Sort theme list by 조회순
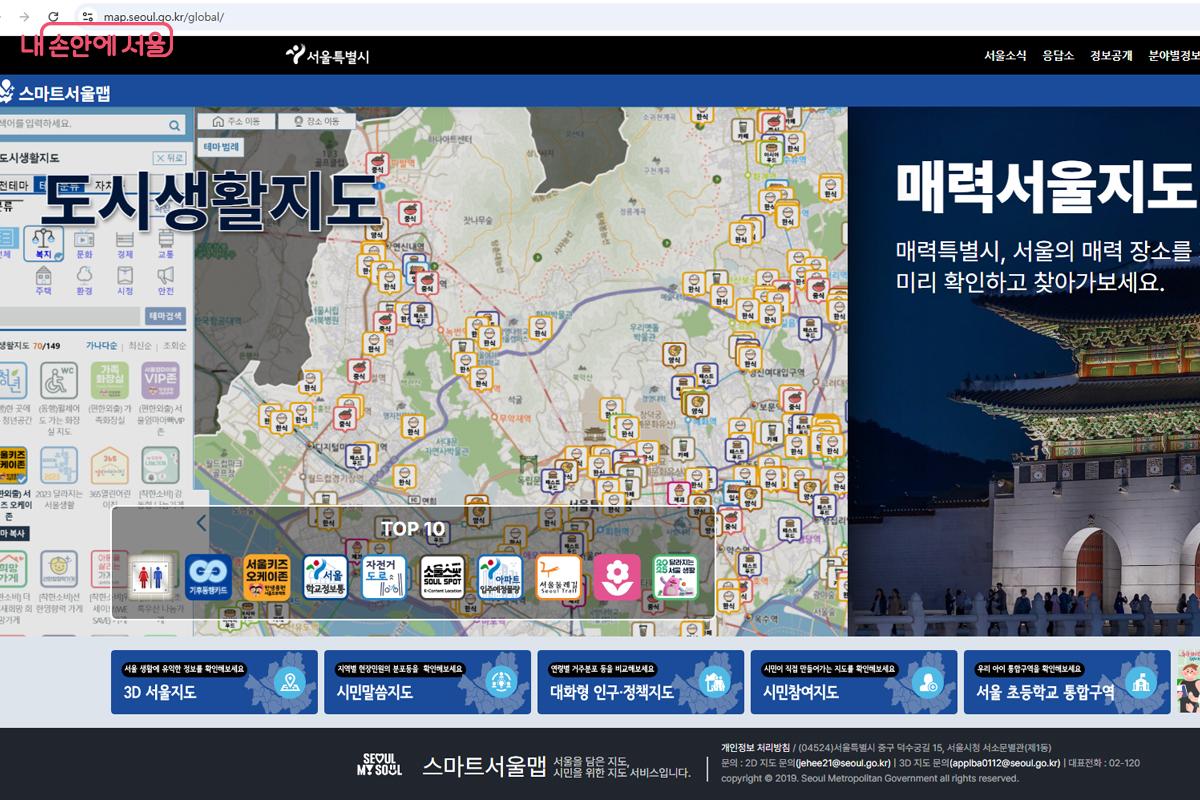The image size is (1200, 800). [174, 345]
